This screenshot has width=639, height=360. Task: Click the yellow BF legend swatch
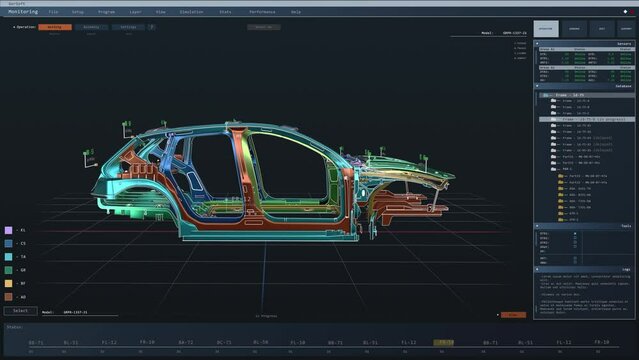tap(9, 283)
